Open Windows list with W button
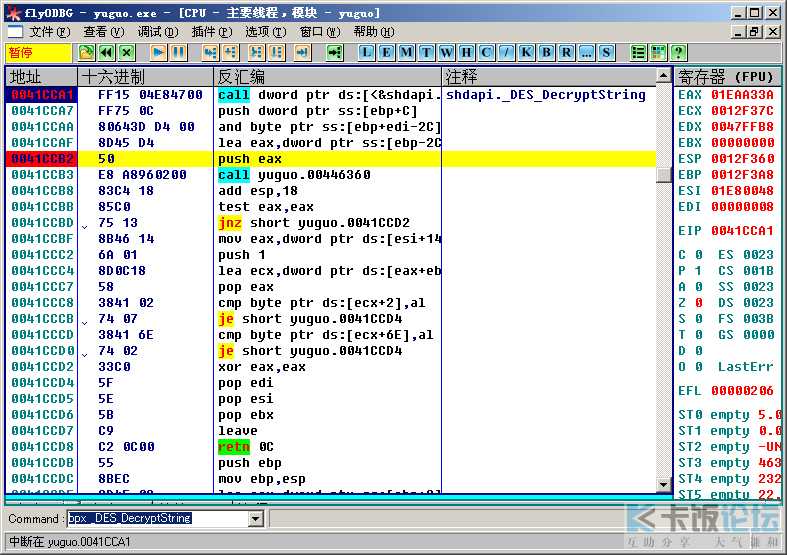The image size is (787, 555). (x=447, y=53)
